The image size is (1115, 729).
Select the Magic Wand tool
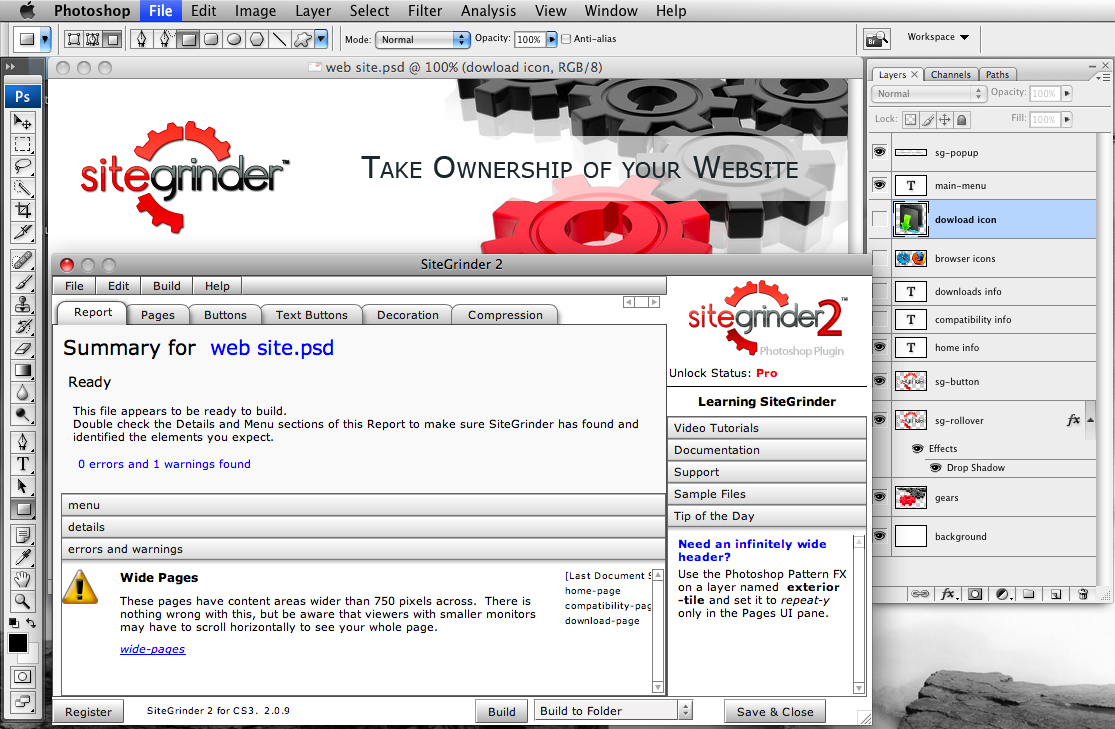coord(23,188)
